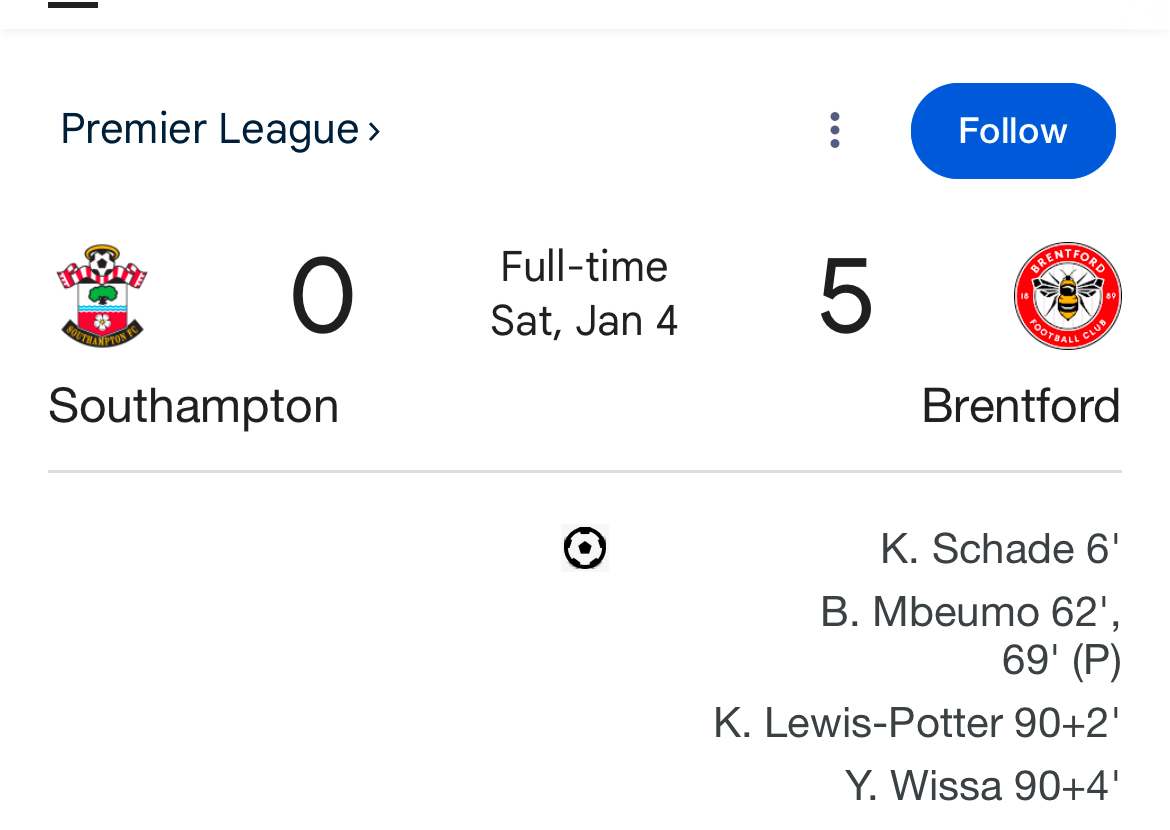1170x830 pixels.
Task: Click the 69' (P) penalty entry
Action: pyautogui.click(x=1060, y=660)
